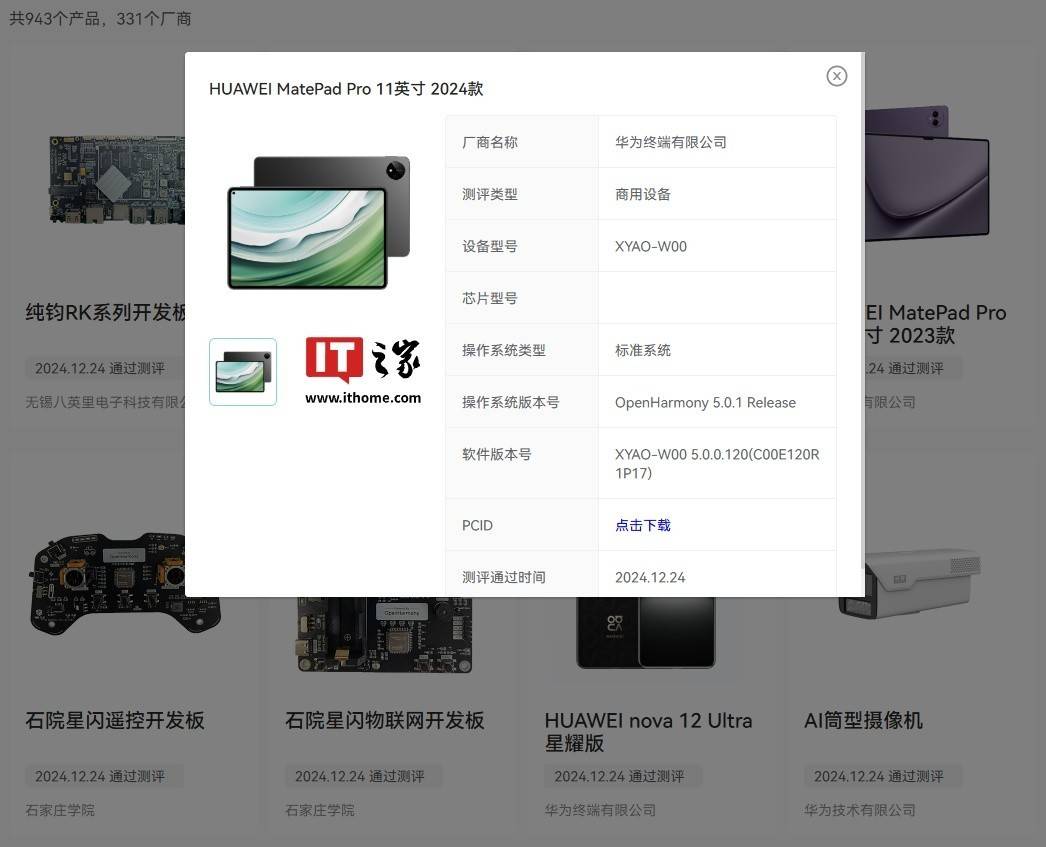Click the 操作系统版本号 label

click(x=510, y=402)
